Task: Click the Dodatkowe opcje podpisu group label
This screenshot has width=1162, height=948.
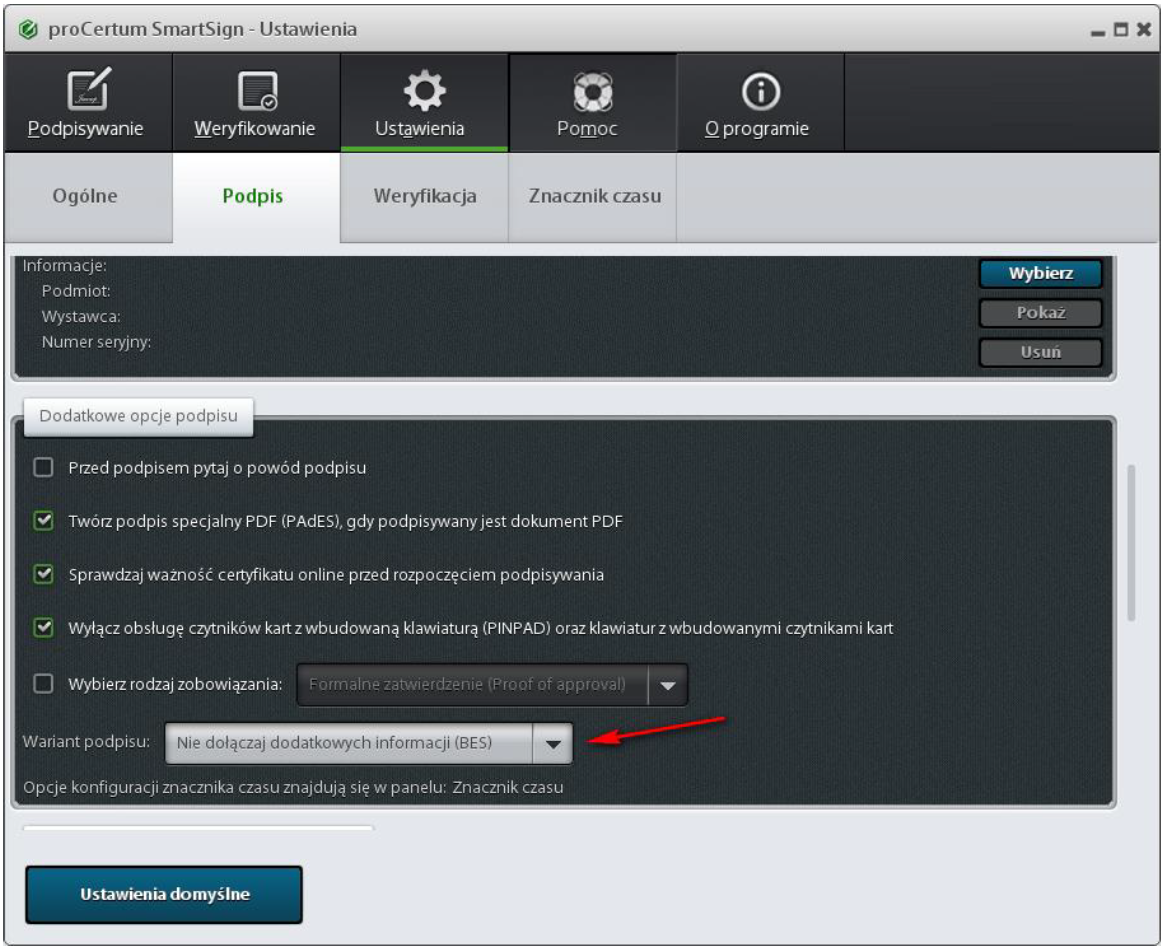Action: click(x=139, y=417)
